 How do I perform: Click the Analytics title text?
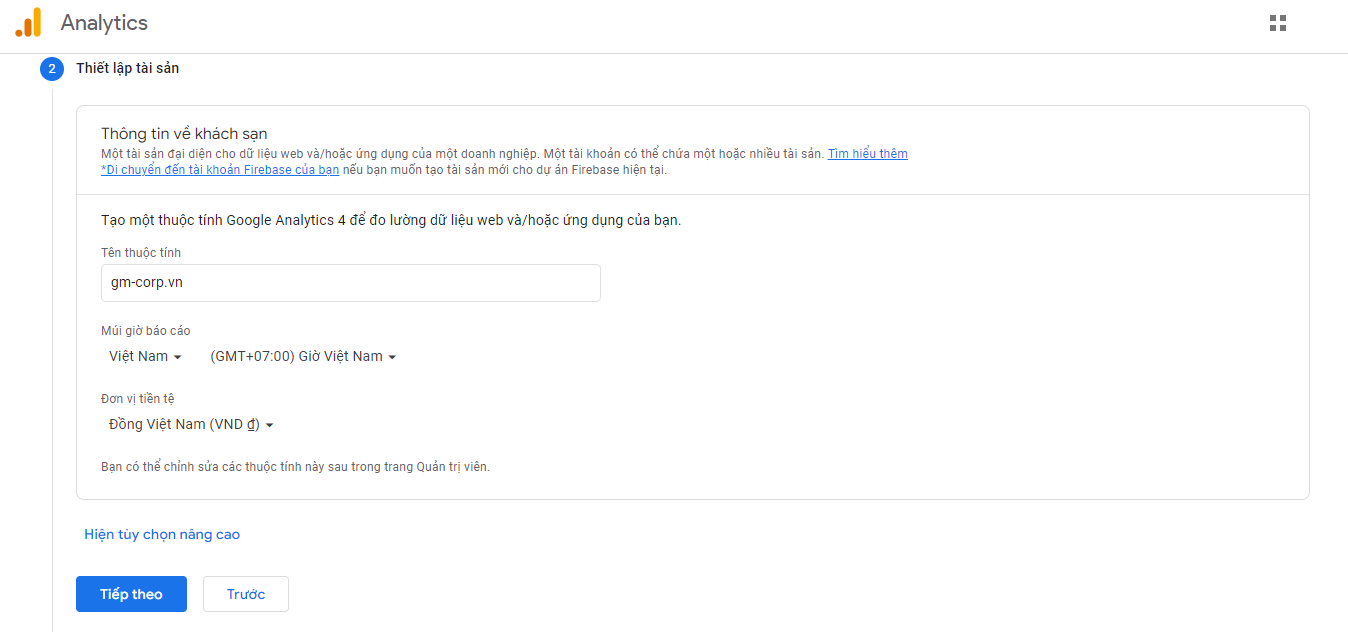[x=104, y=22]
